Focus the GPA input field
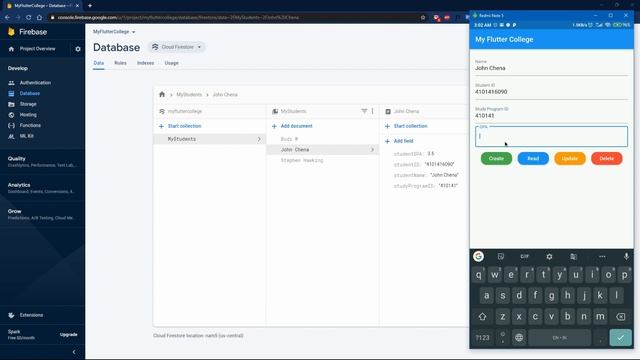This screenshot has height=360, width=640. coord(551,136)
